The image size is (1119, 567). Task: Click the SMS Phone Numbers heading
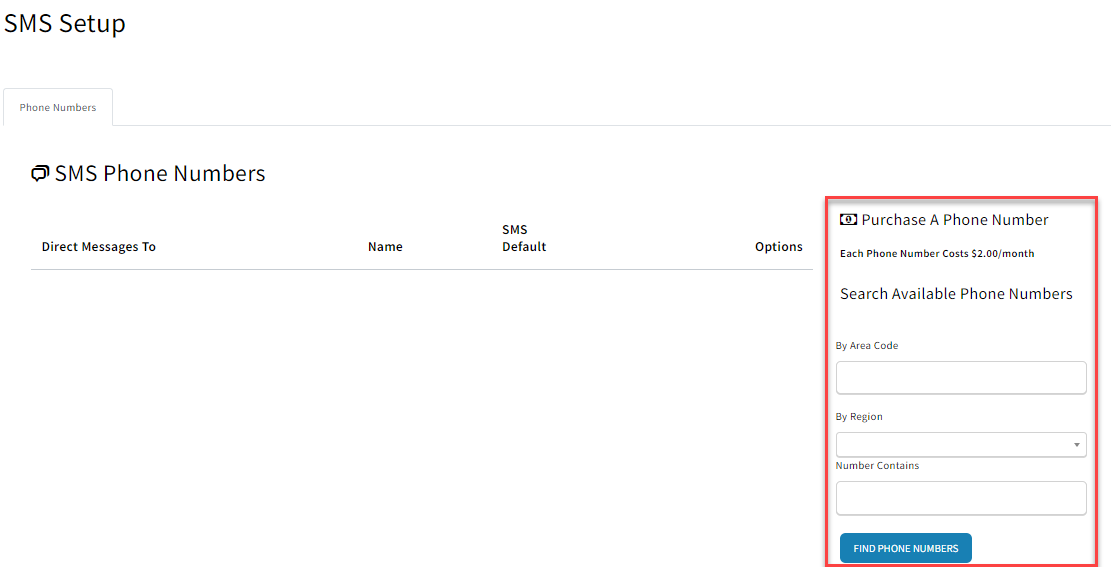[x=160, y=173]
